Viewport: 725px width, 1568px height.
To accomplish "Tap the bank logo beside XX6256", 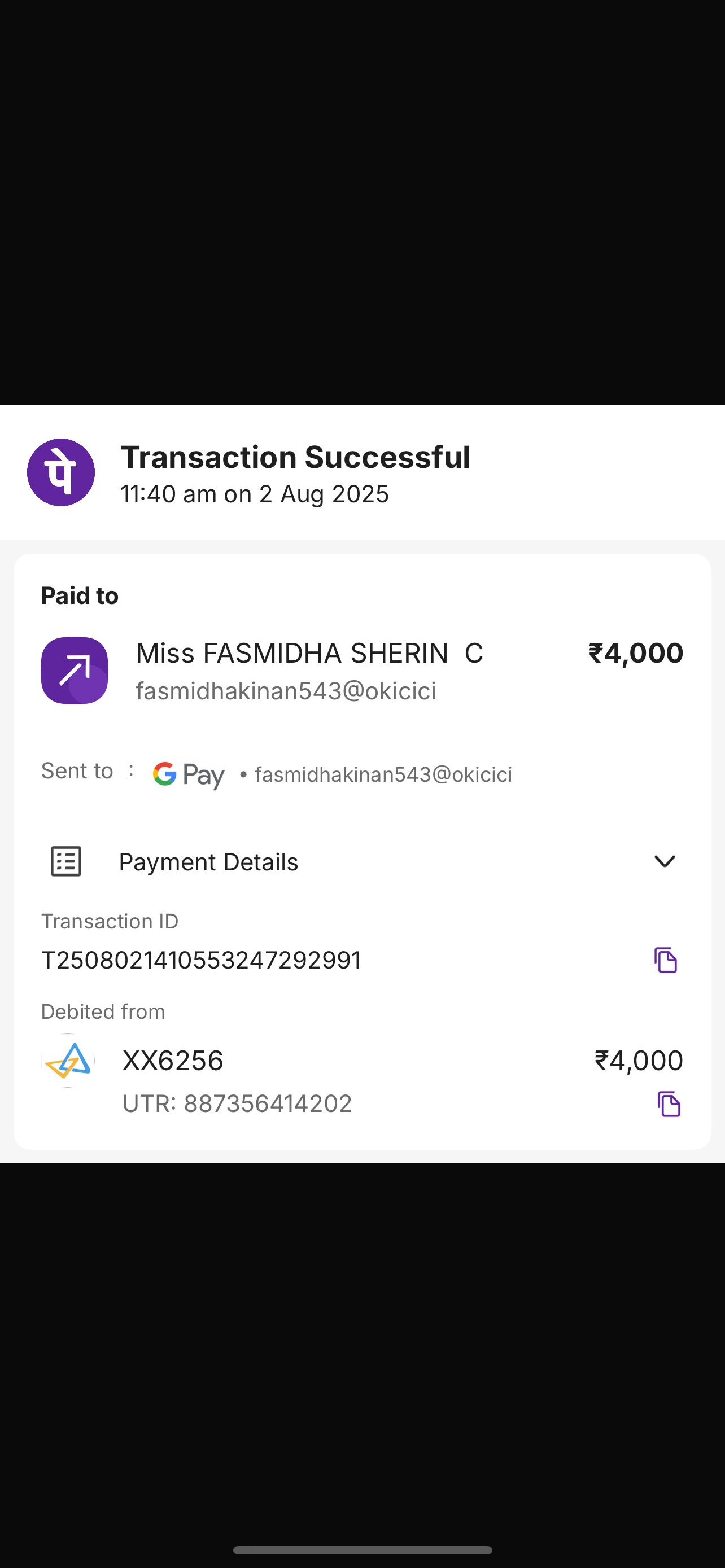I will pos(68,1061).
